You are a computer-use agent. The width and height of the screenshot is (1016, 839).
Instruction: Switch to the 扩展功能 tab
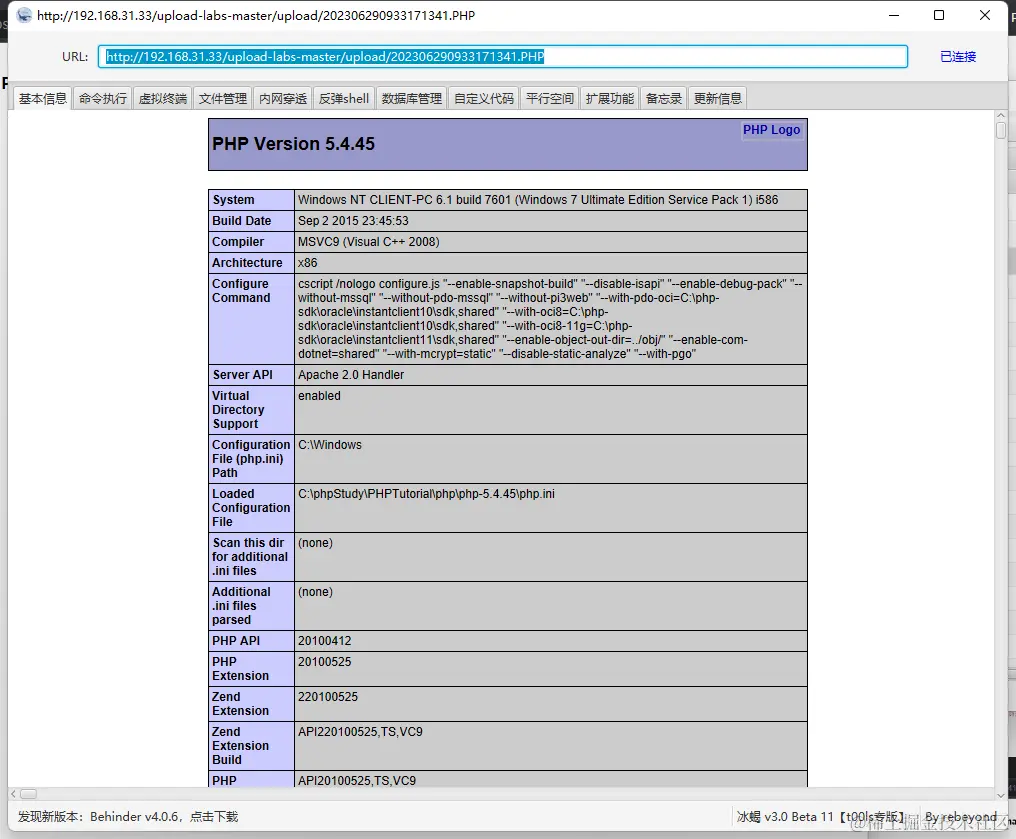pos(610,98)
